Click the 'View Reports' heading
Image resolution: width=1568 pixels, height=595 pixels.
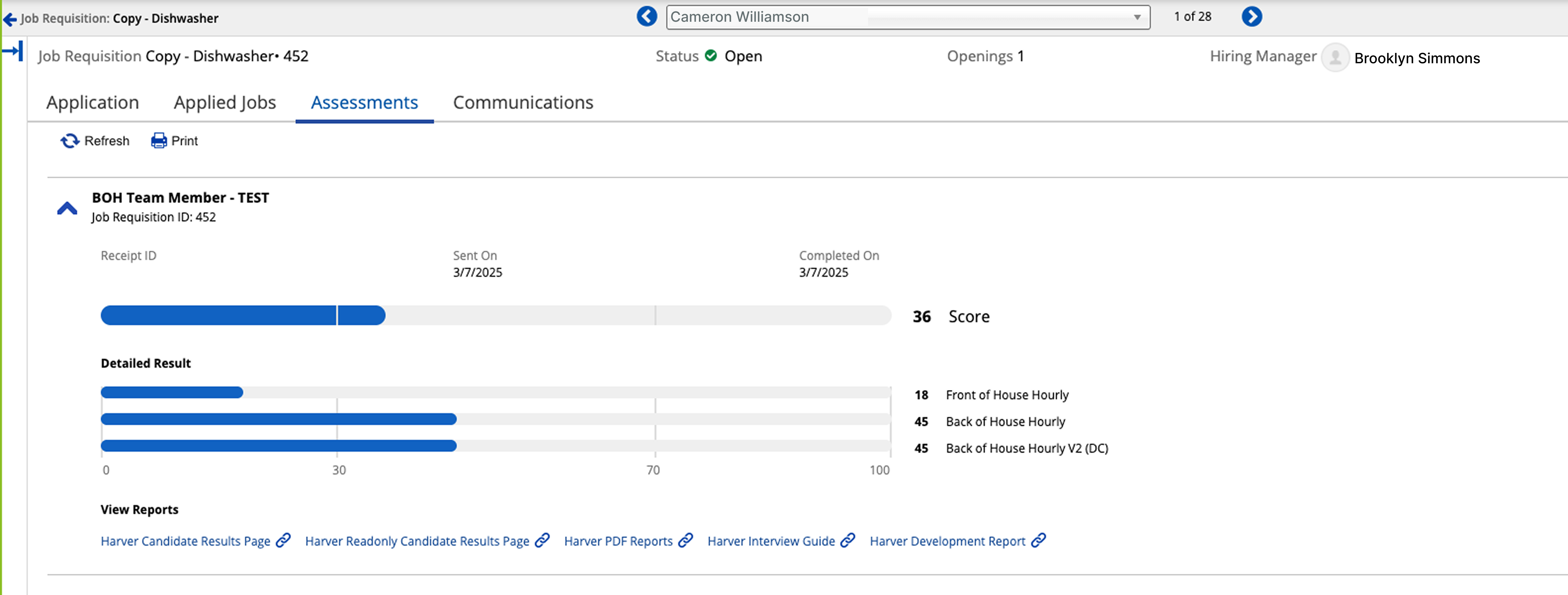tap(139, 510)
